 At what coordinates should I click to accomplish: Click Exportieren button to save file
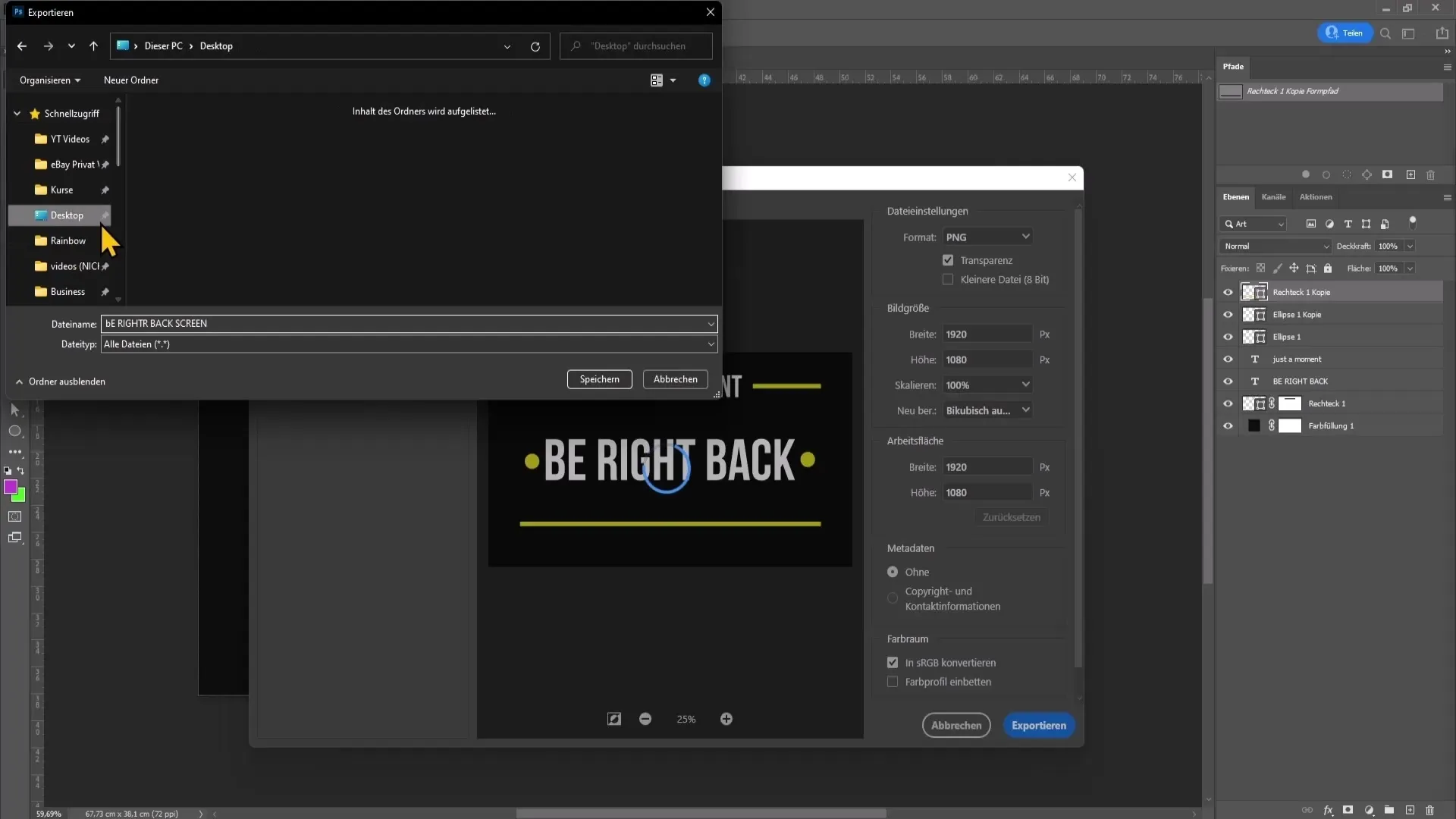click(1039, 725)
